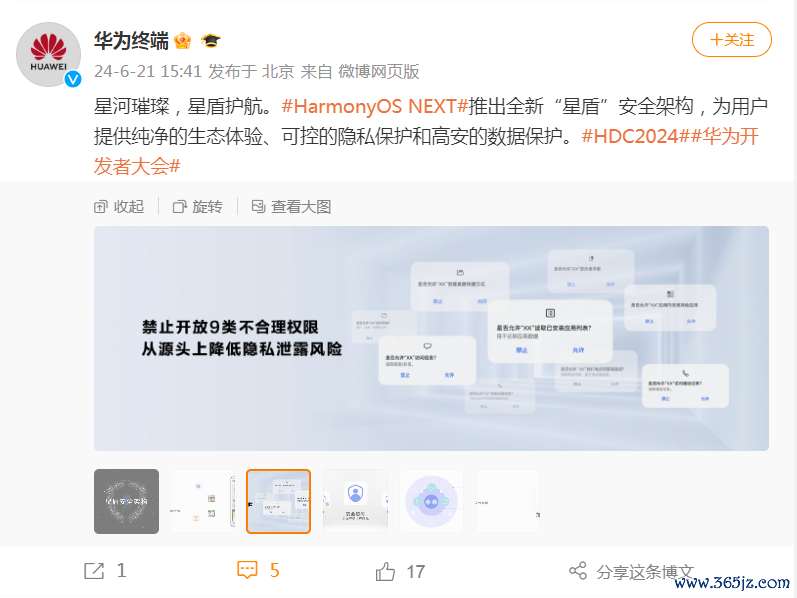The width and height of the screenshot is (797, 598).
Task: Click 分享这条博文 share icon
Action: tap(578, 571)
